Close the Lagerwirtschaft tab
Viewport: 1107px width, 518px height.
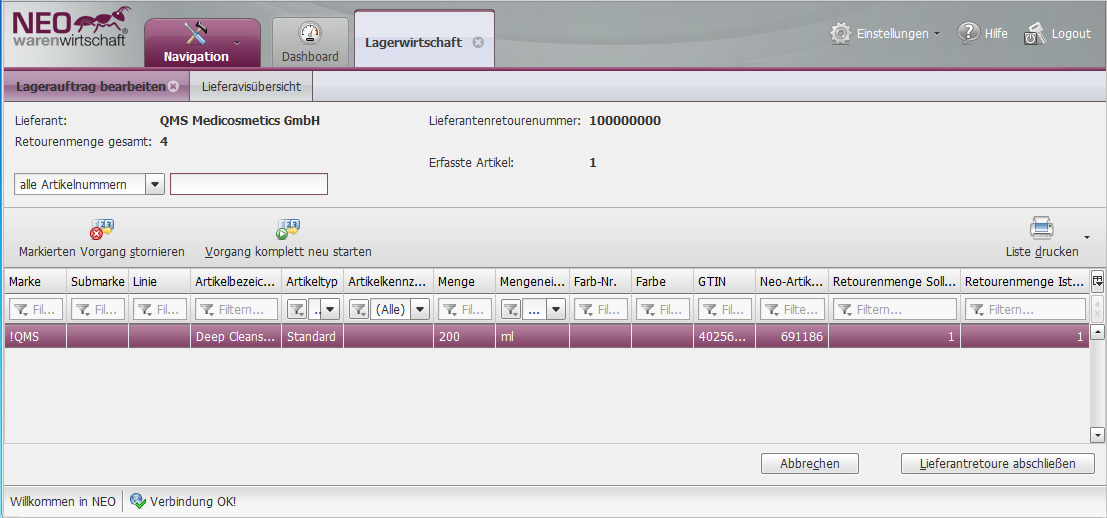click(x=478, y=42)
